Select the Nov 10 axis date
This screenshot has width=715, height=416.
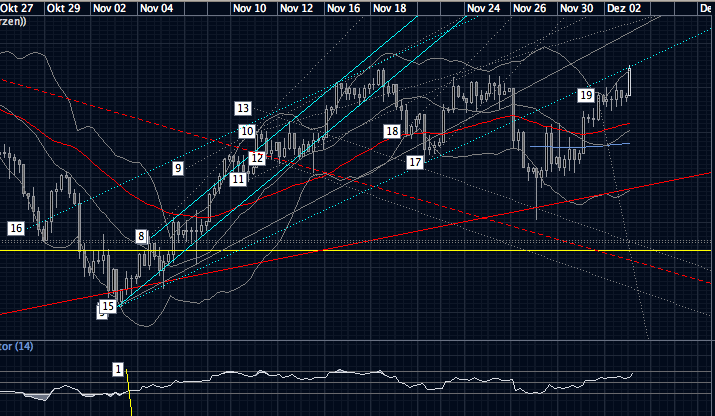249,8
